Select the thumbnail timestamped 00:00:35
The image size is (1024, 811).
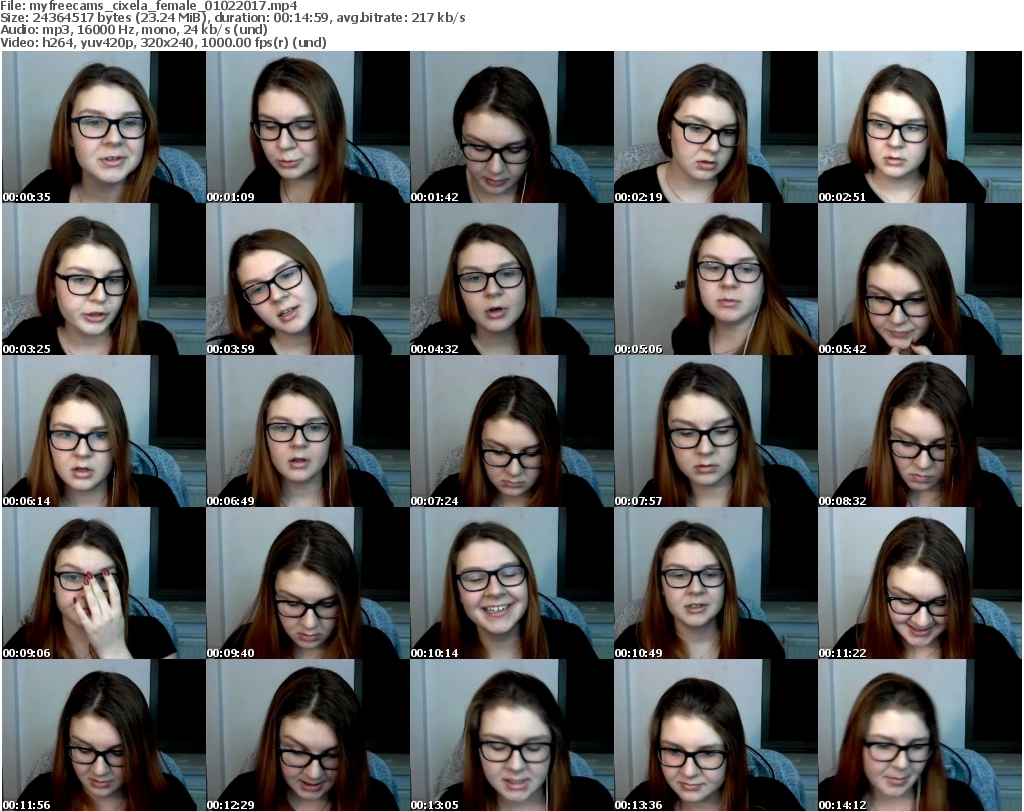click(104, 127)
